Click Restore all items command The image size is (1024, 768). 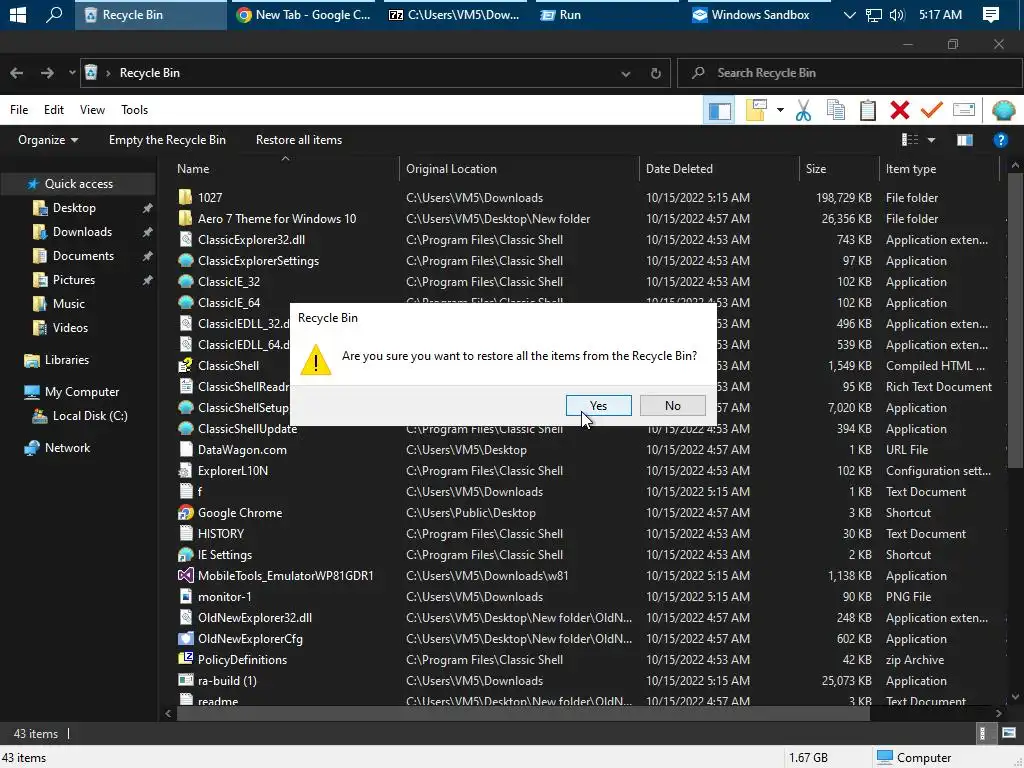pos(299,140)
